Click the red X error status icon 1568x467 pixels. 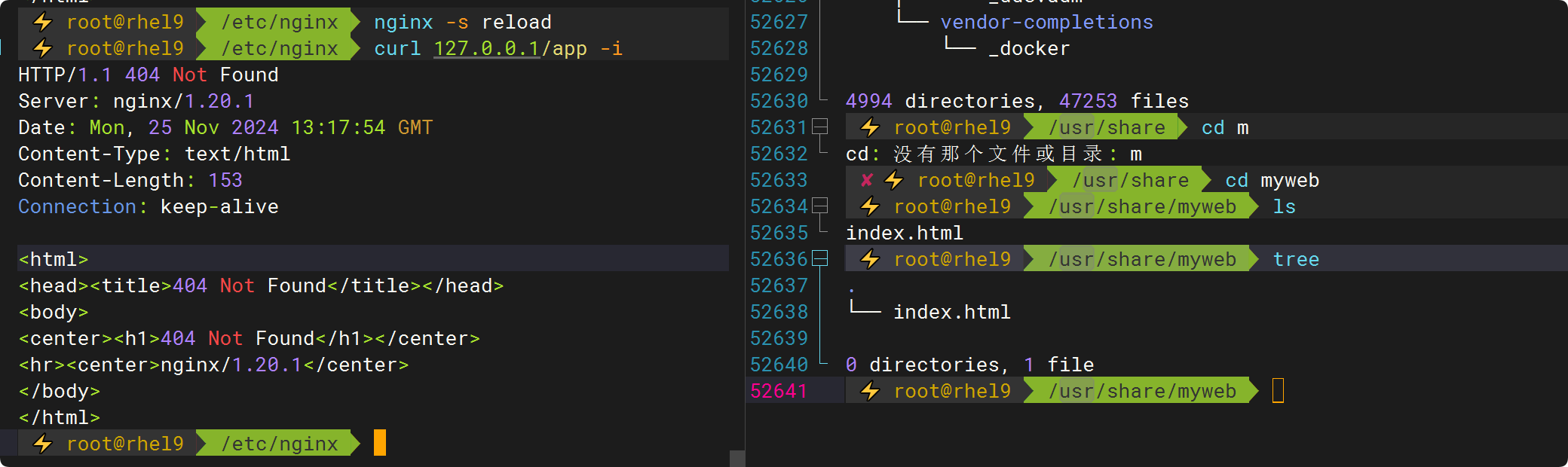867,180
